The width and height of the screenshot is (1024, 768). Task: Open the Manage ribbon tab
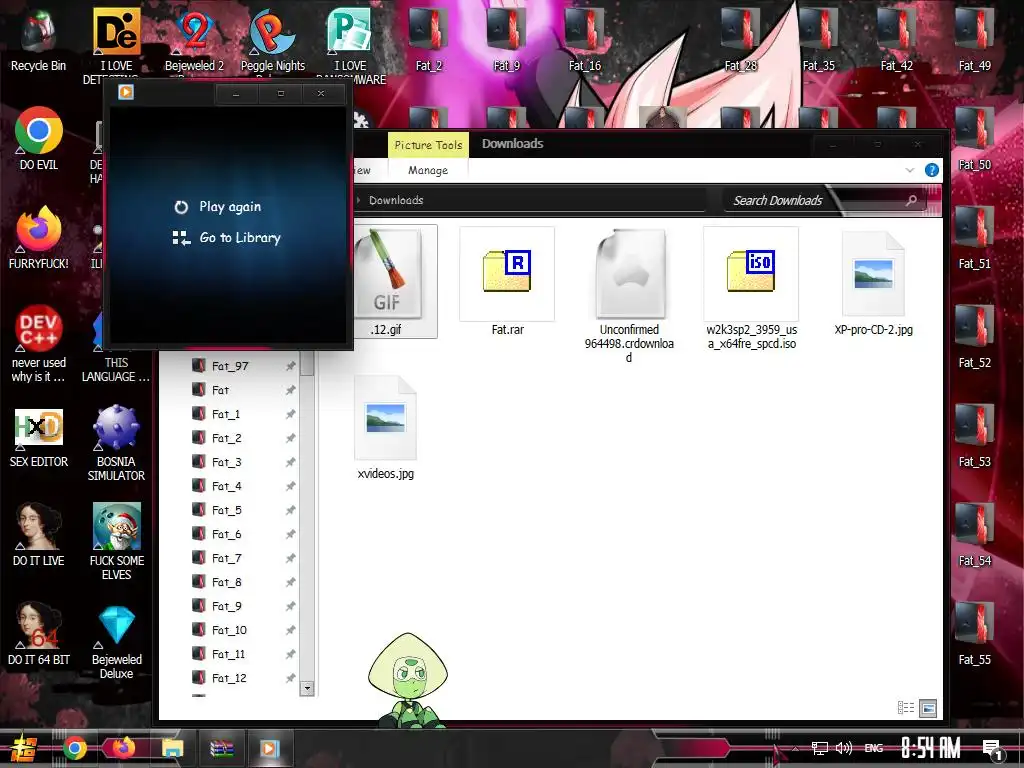(x=428, y=170)
